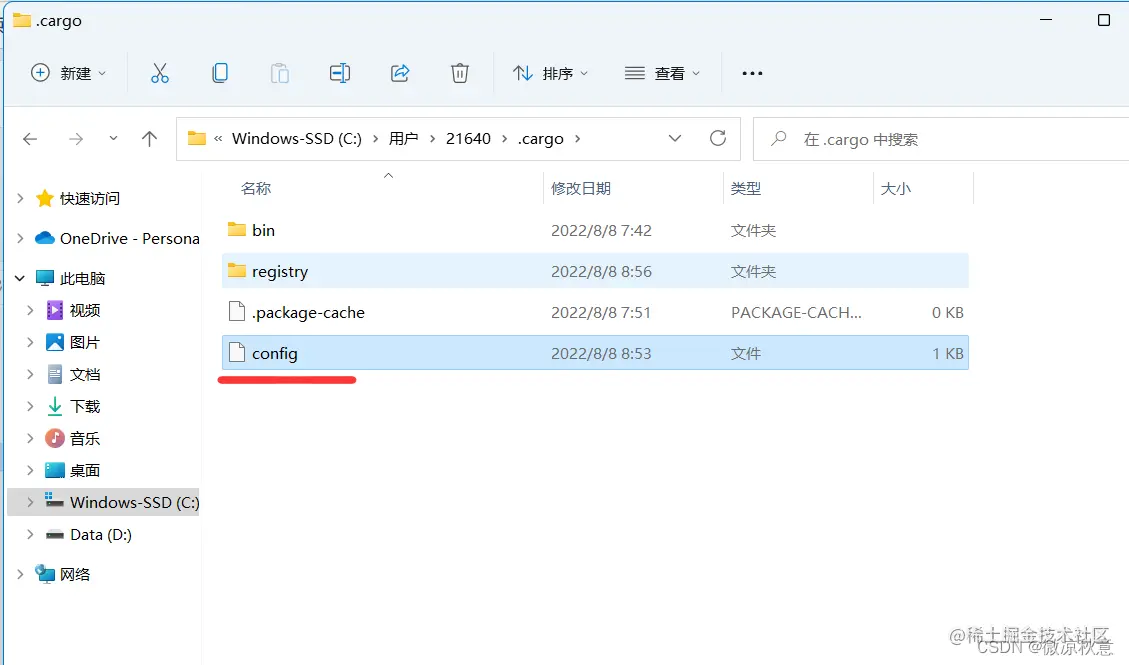Expand 下载 tree node
The width and height of the screenshot is (1129, 665).
point(30,406)
